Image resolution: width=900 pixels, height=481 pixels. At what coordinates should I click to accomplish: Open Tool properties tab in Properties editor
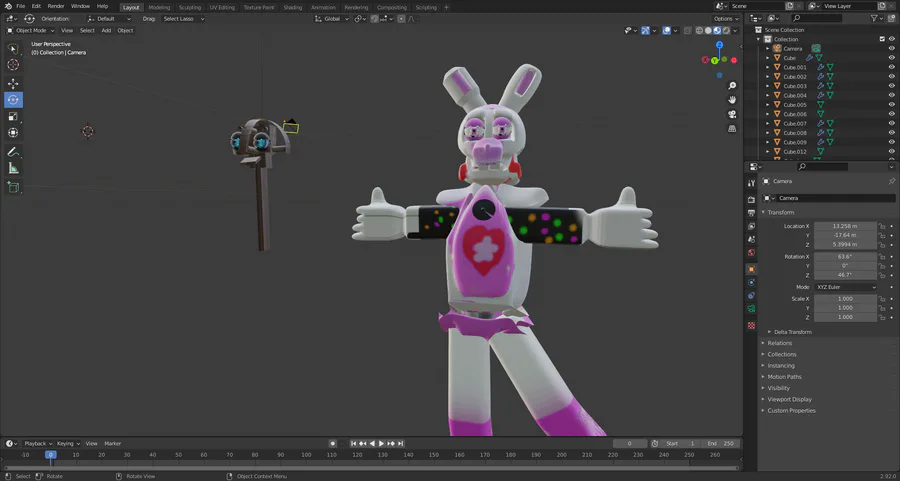coord(751,183)
